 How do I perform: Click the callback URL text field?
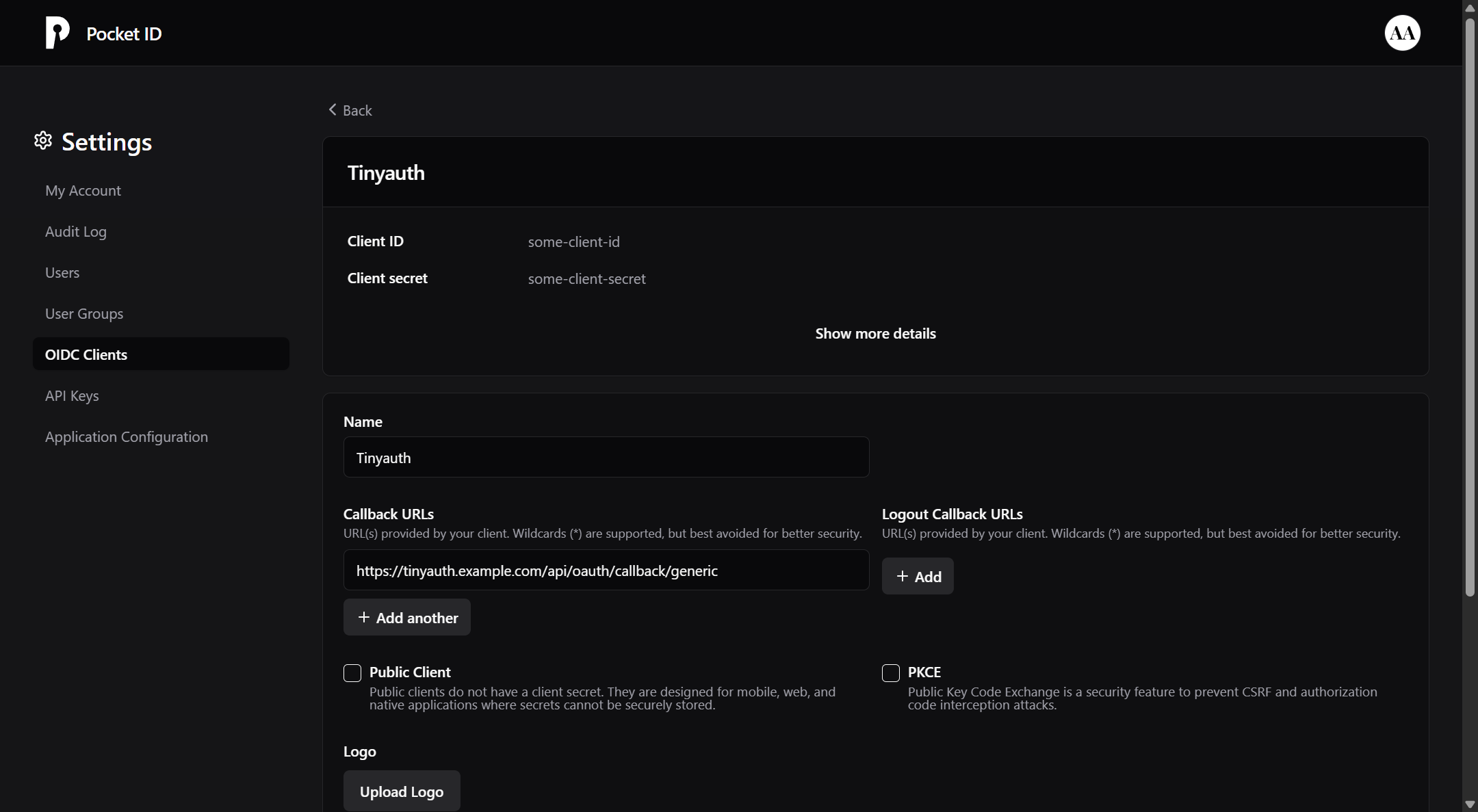(x=606, y=570)
